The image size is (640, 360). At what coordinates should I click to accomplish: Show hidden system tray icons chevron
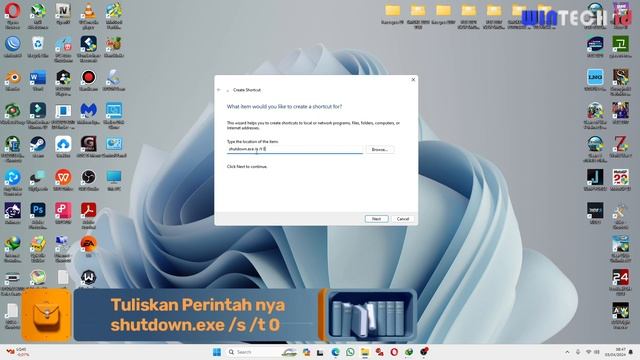(x=567, y=352)
